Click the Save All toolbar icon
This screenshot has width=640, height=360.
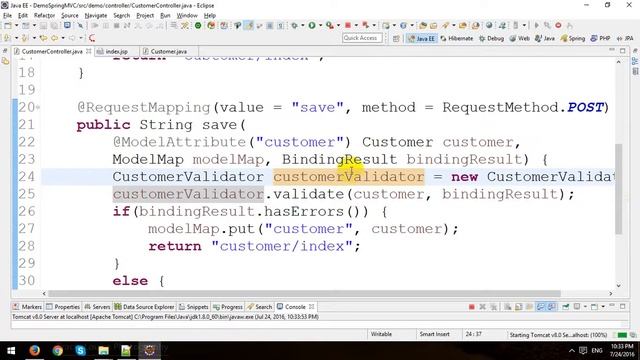point(54,25)
